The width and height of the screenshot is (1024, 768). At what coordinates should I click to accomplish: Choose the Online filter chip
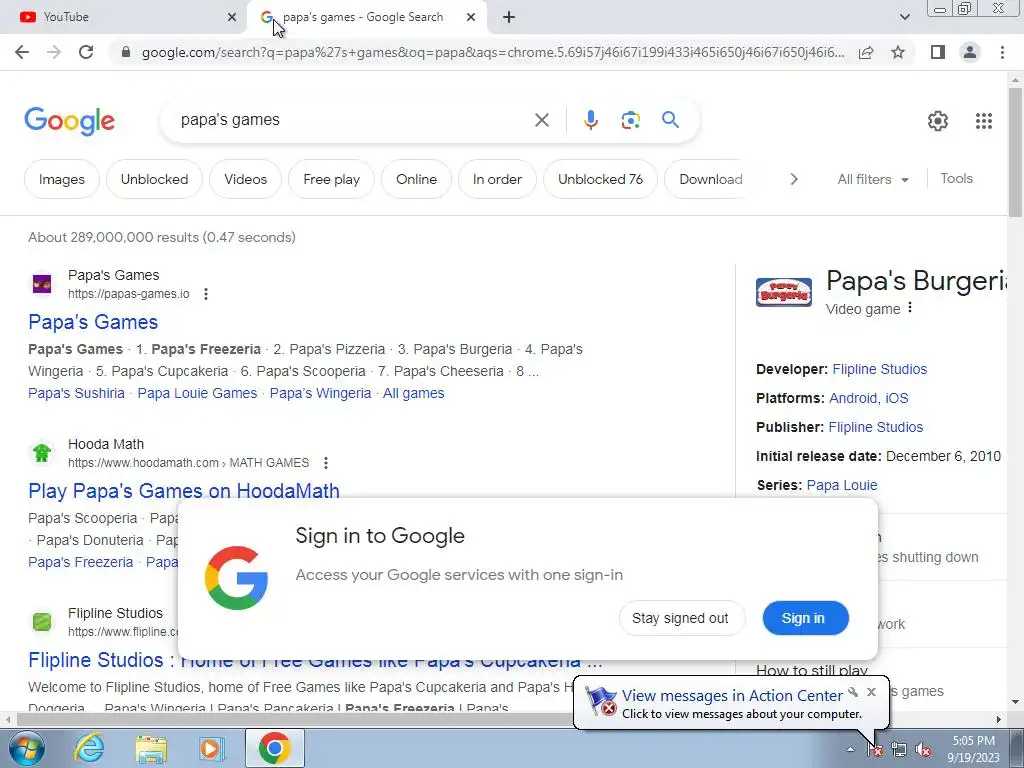(x=416, y=179)
